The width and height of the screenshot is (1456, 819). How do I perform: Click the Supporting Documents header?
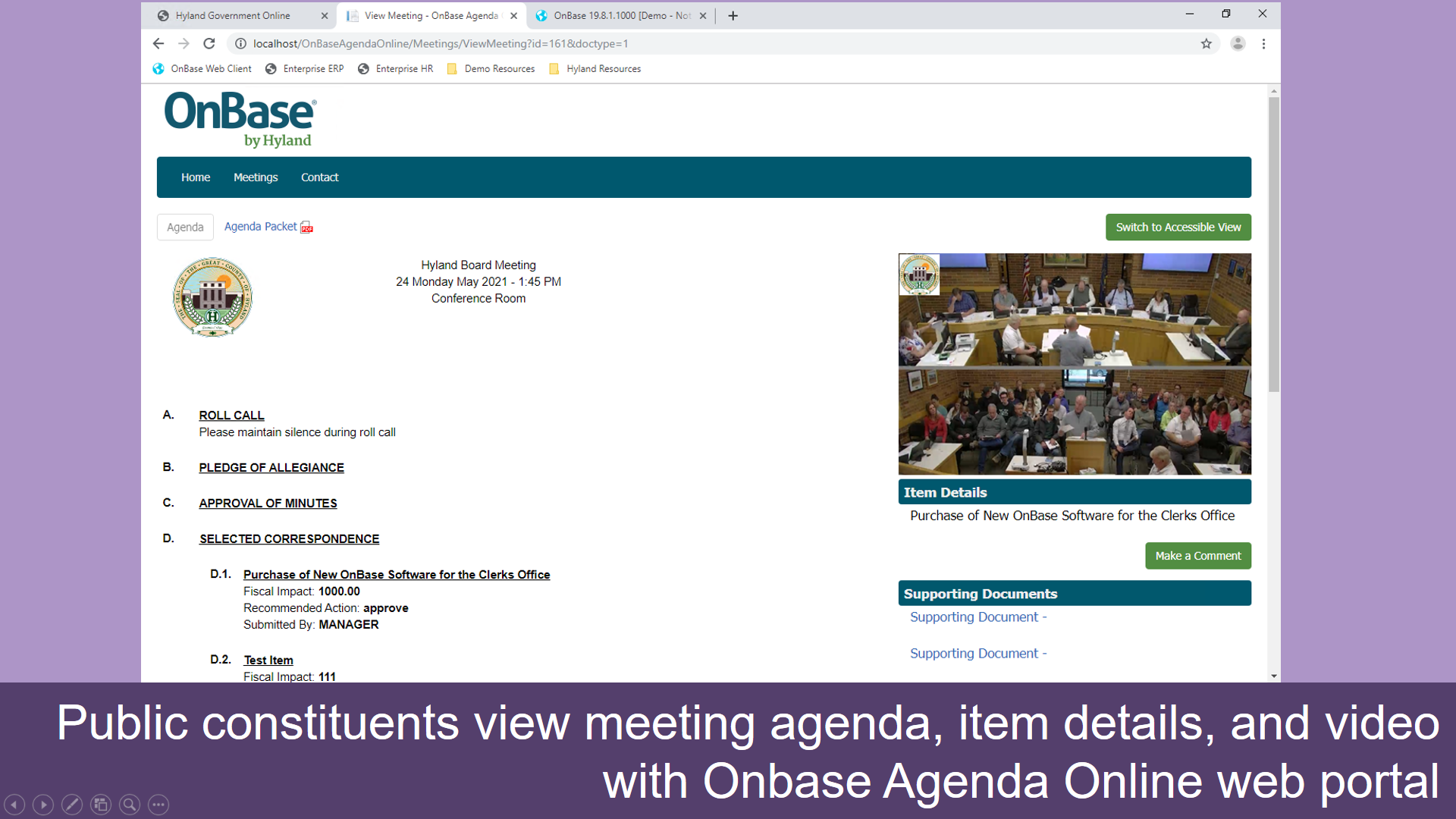click(x=1075, y=594)
